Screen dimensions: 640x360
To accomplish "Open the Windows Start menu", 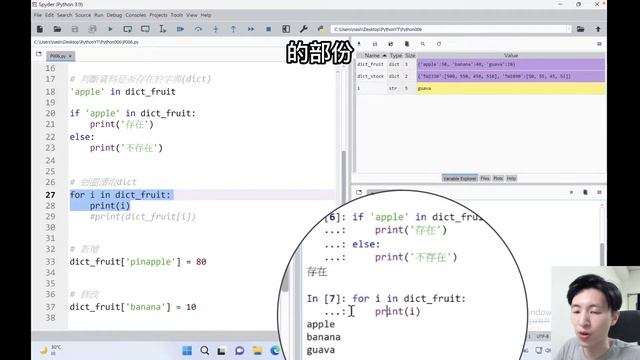I will [187, 351].
